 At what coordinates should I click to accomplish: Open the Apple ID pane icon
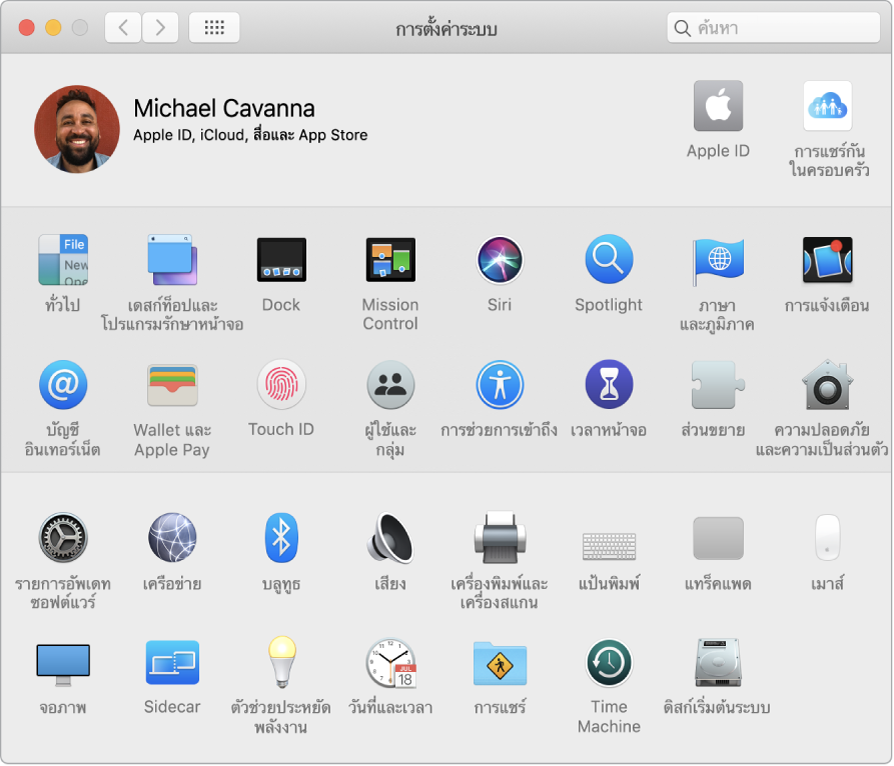click(x=718, y=106)
